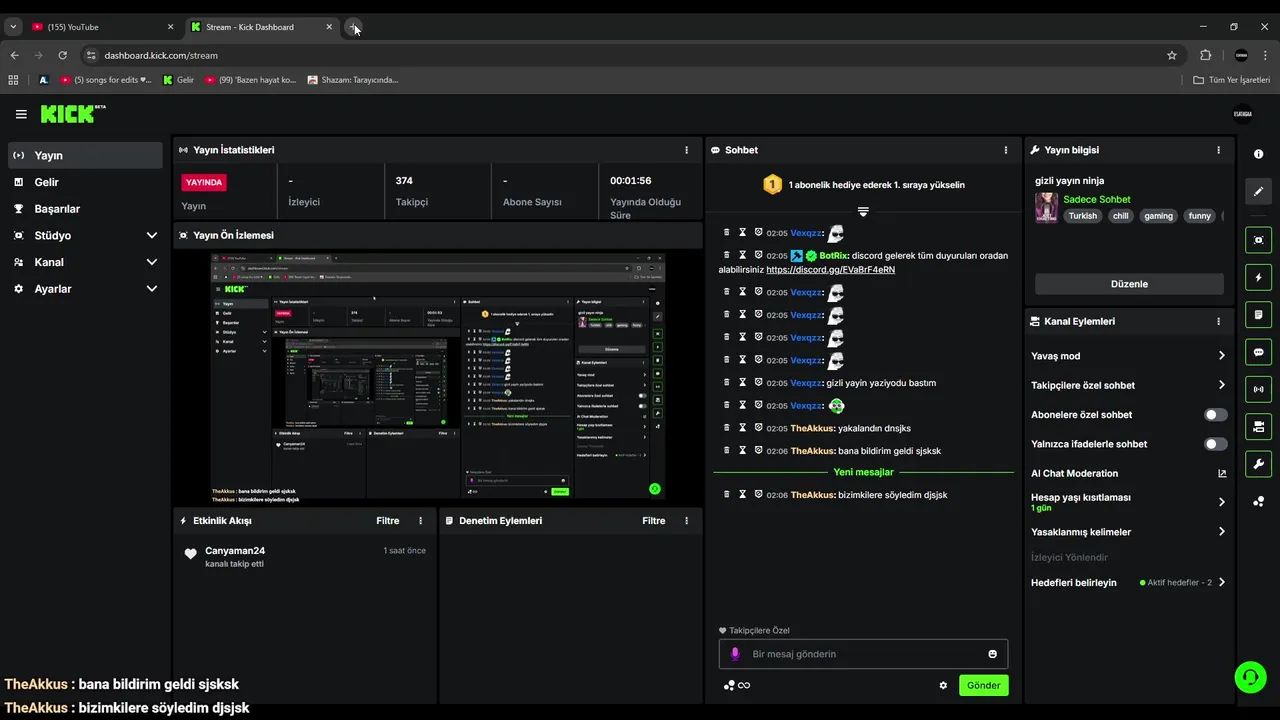Image resolution: width=1280 pixels, height=720 pixels.
Task: Open a new browser tab
Action: [x=355, y=27]
